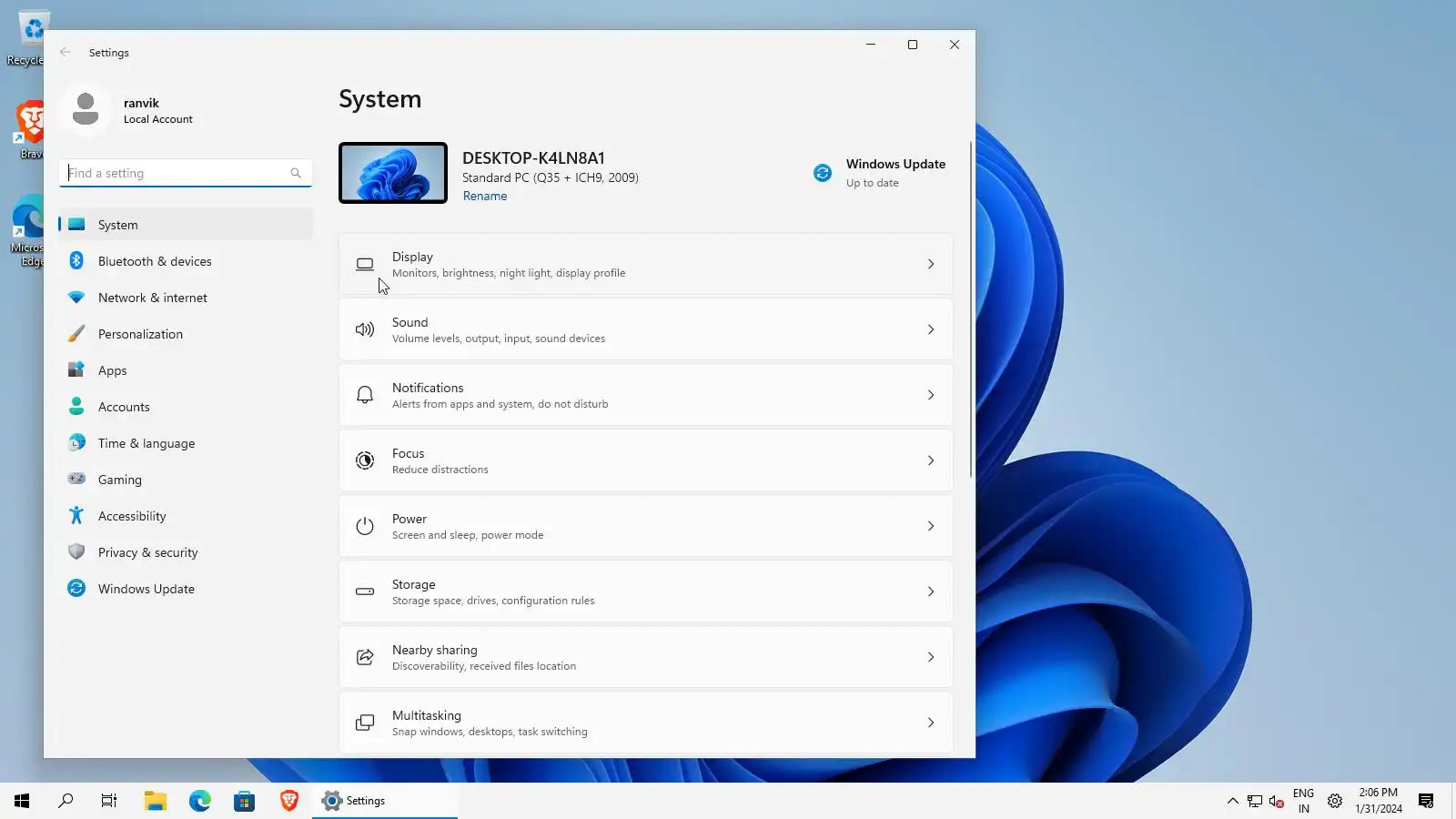Expand the Sound settings chevron
Viewport: 1456px width, 819px height.
pyautogui.click(x=931, y=329)
